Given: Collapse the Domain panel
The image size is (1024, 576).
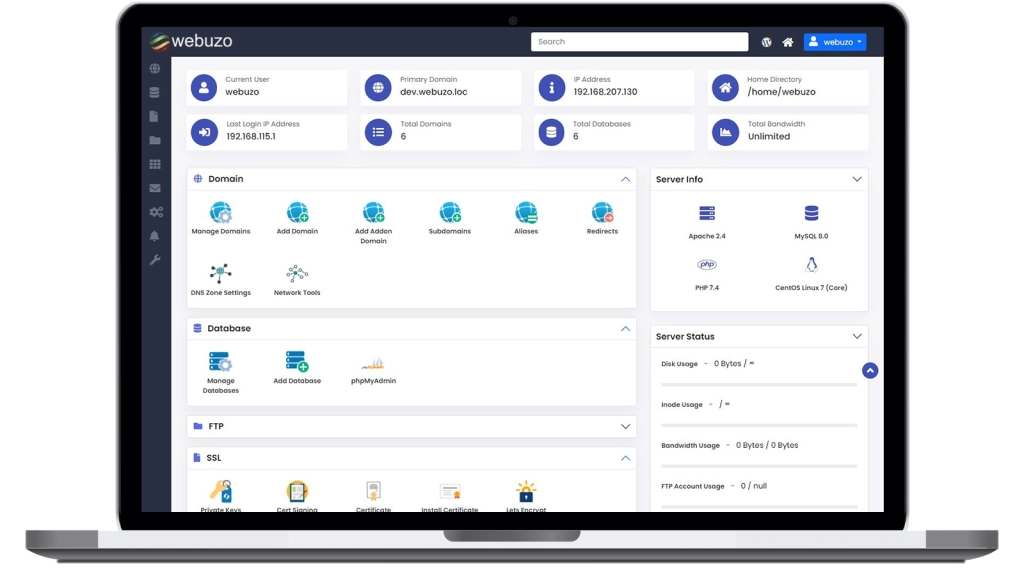Looking at the screenshot, I should click(x=626, y=179).
